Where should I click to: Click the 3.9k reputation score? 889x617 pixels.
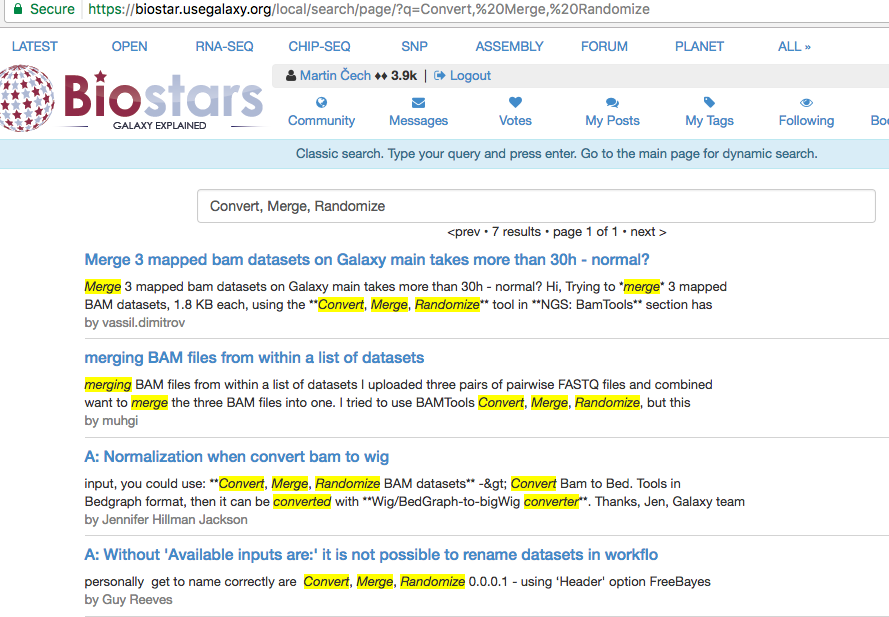(404, 75)
